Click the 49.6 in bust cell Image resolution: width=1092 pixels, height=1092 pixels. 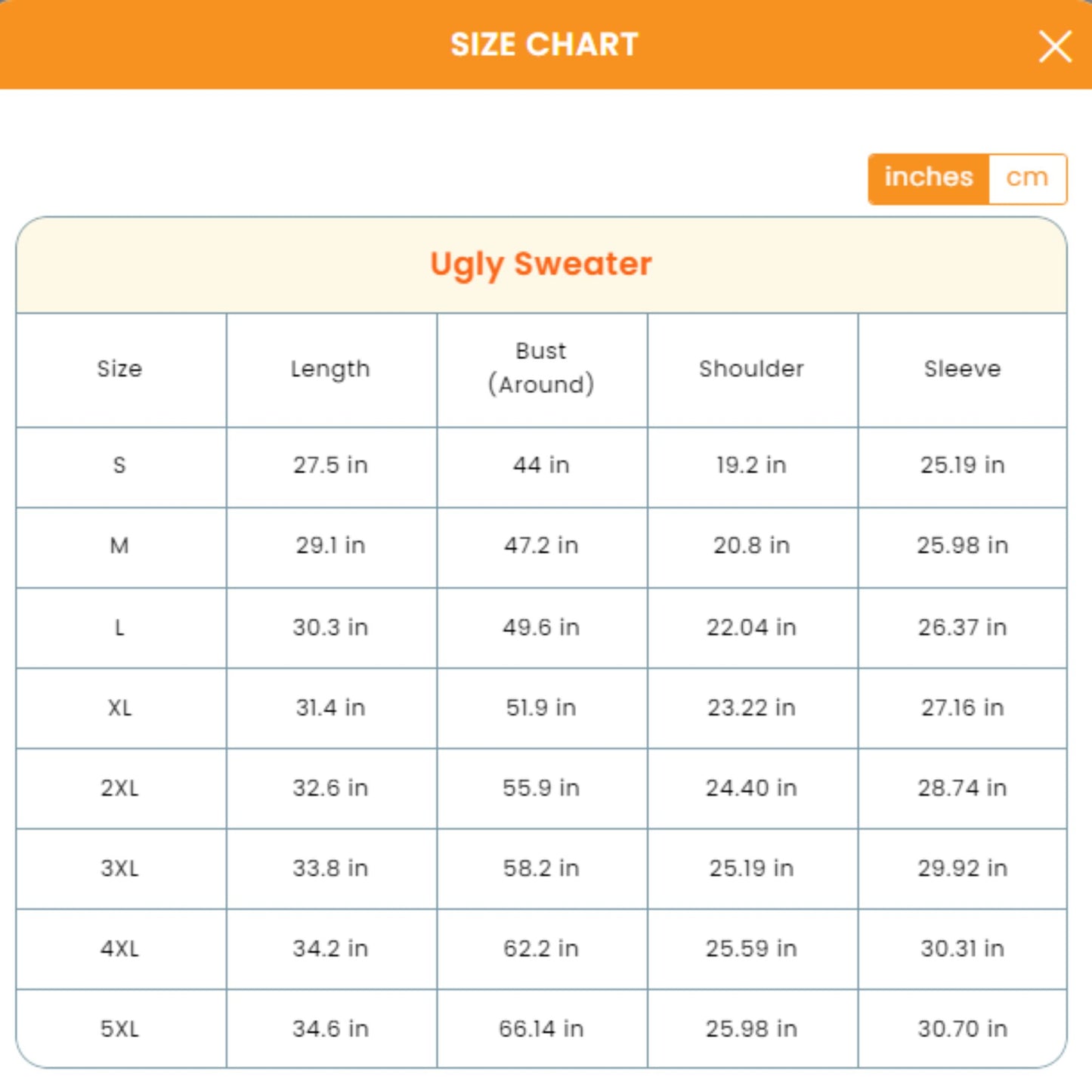[541, 627]
